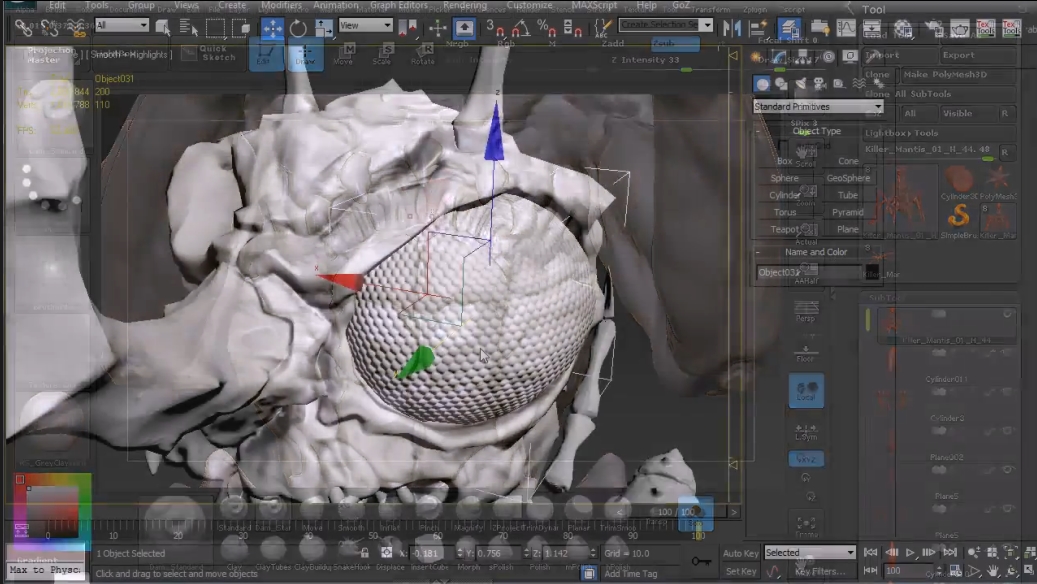Open the Curve Editor
Image resolution: width=1037 pixels, height=584 pixels.
[846, 28]
